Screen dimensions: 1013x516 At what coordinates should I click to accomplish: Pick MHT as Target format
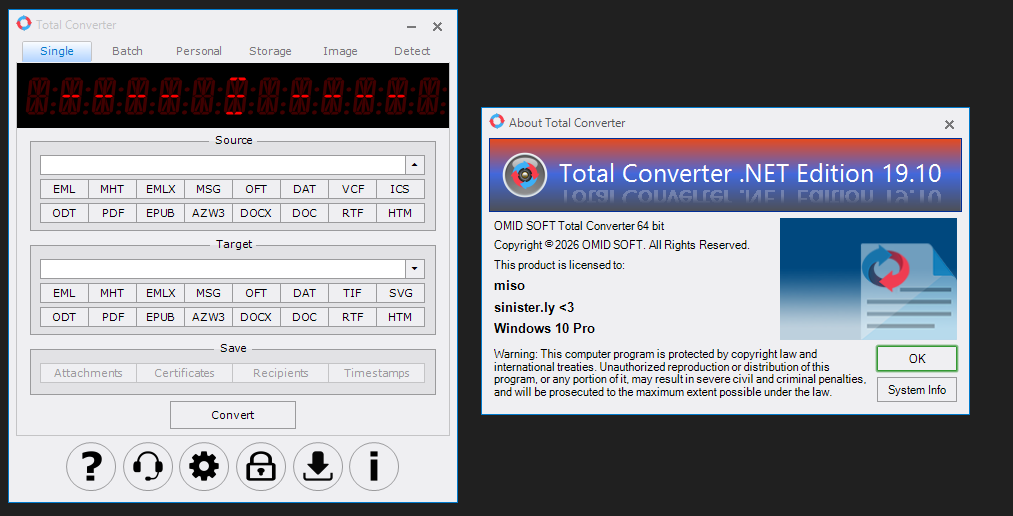pyautogui.click(x=112, y=293)
